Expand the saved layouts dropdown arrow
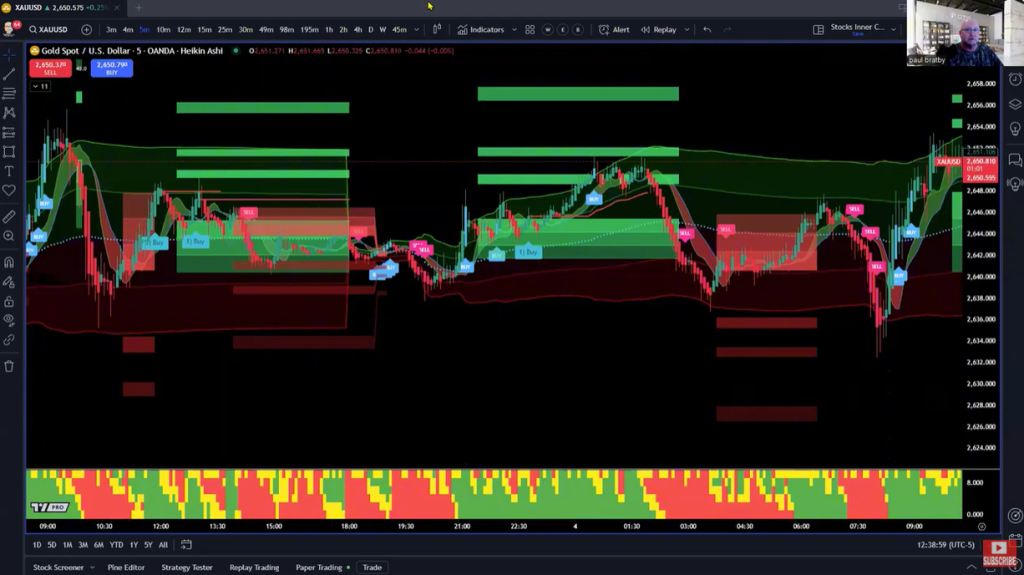 point(893,29)
